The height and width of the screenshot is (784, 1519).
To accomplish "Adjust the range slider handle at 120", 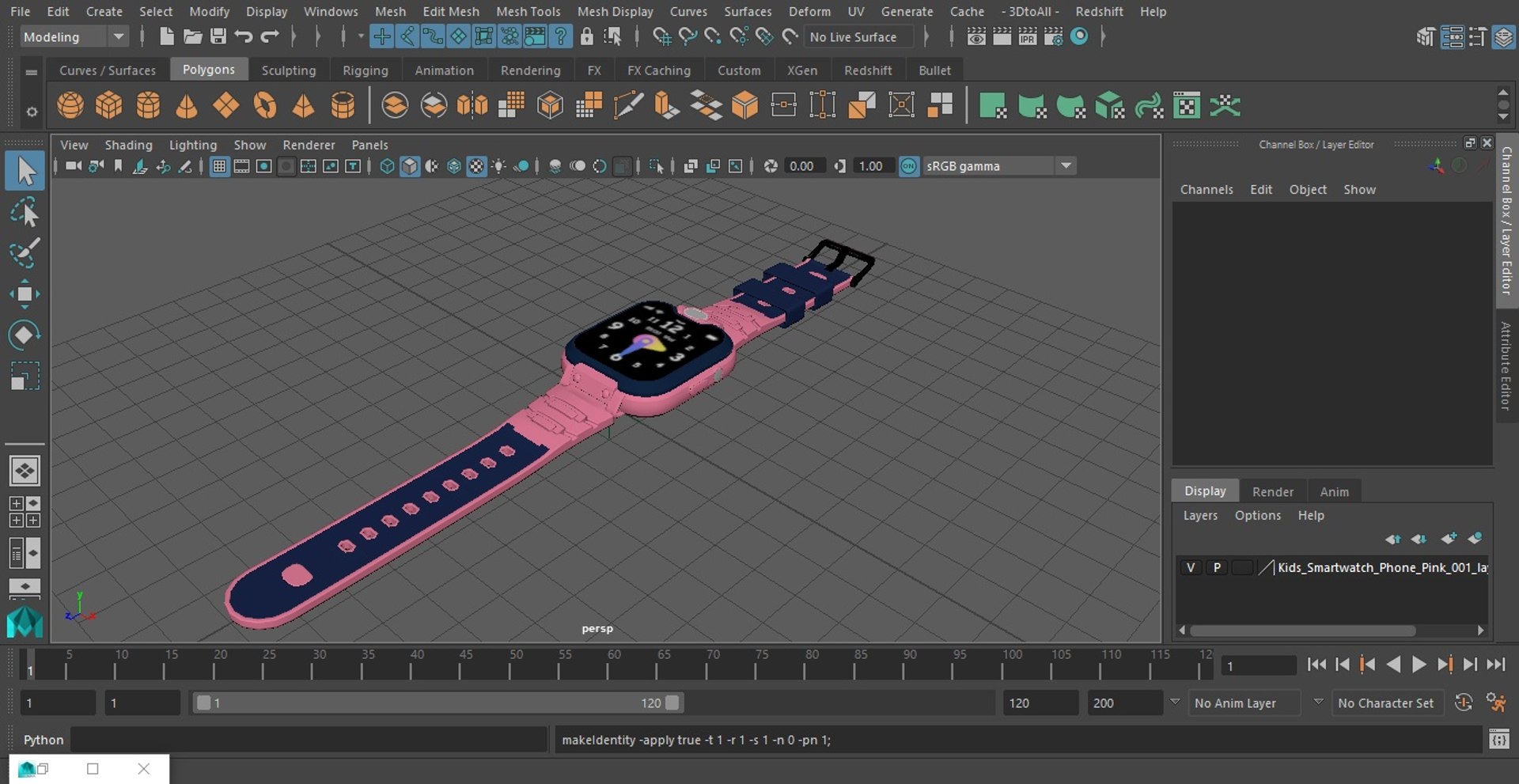I will [x=672, y=703].
